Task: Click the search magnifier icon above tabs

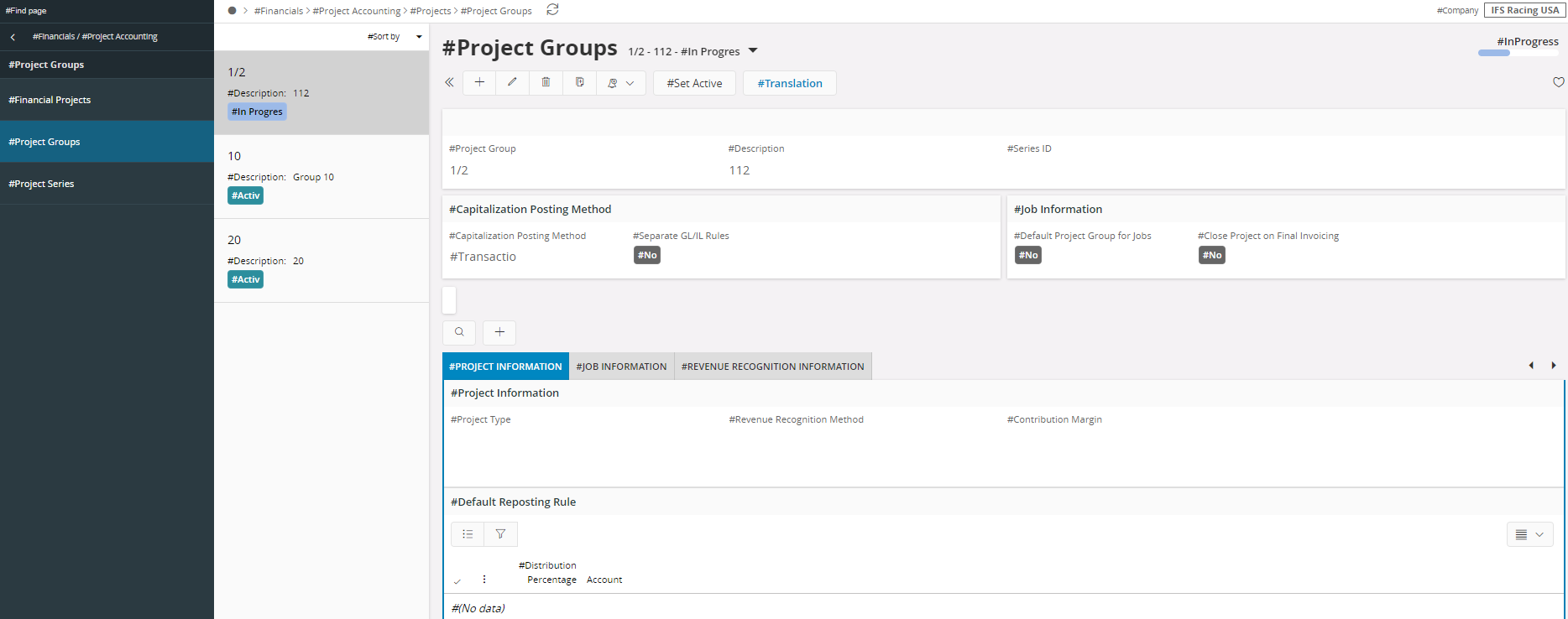Action: coord(459,332)
